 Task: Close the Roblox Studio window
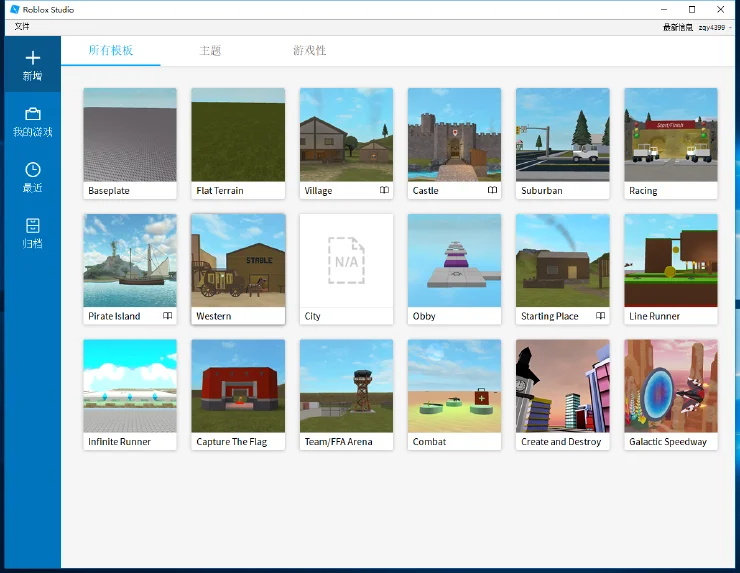(720, 9)
